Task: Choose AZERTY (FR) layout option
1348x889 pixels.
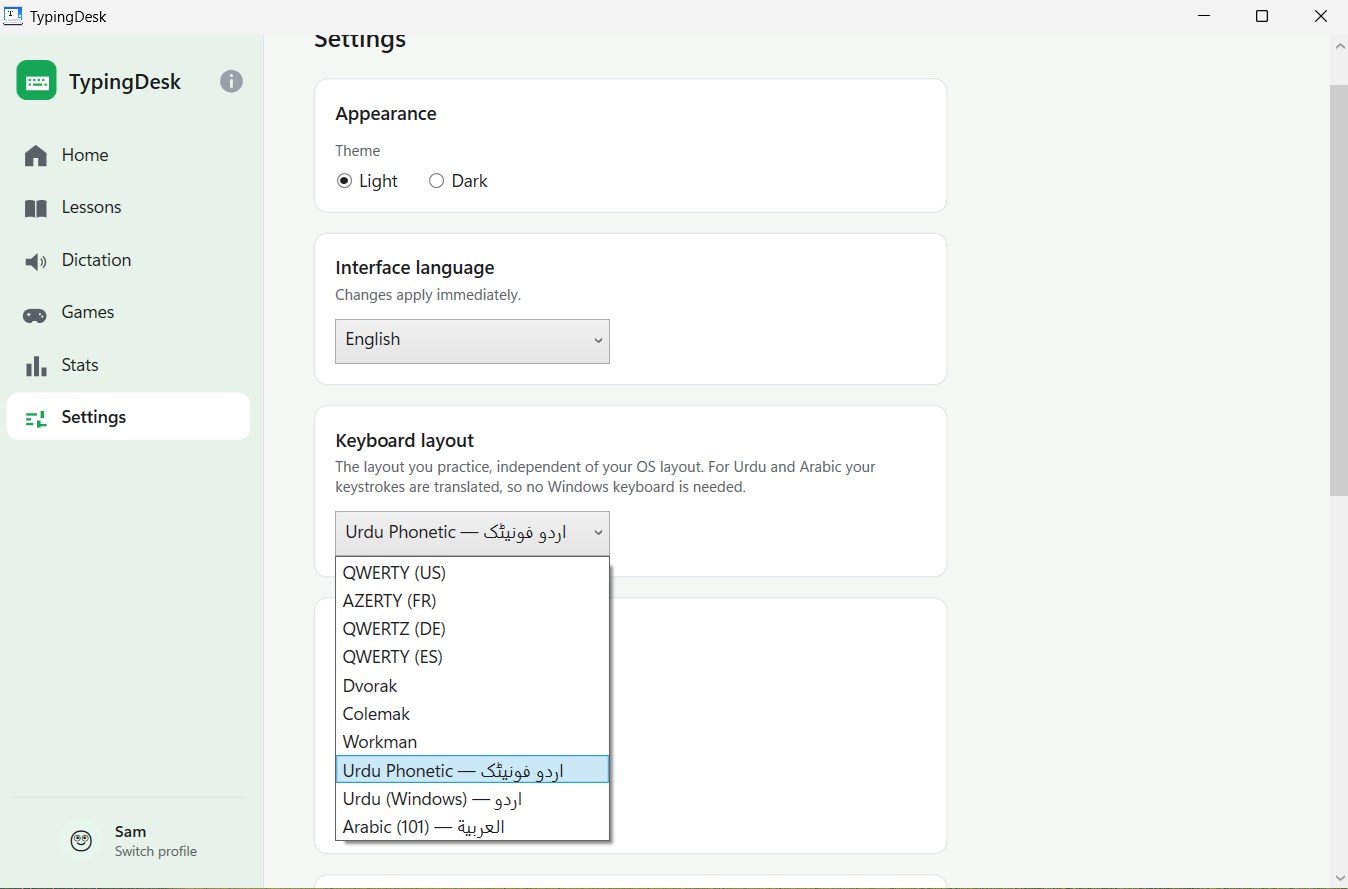Action: (472, 601)
